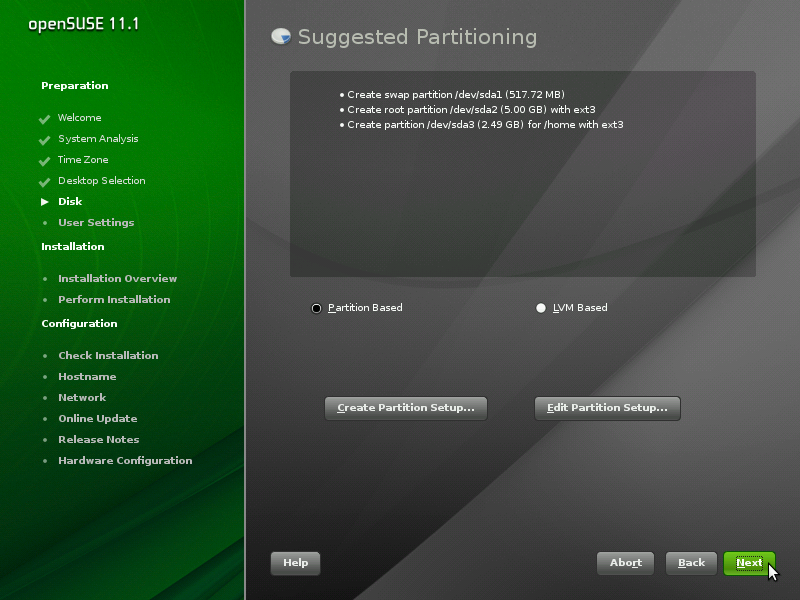Select the Time Zone step
This screenshot has width=800, height=600.
click(x=83, y=160)
